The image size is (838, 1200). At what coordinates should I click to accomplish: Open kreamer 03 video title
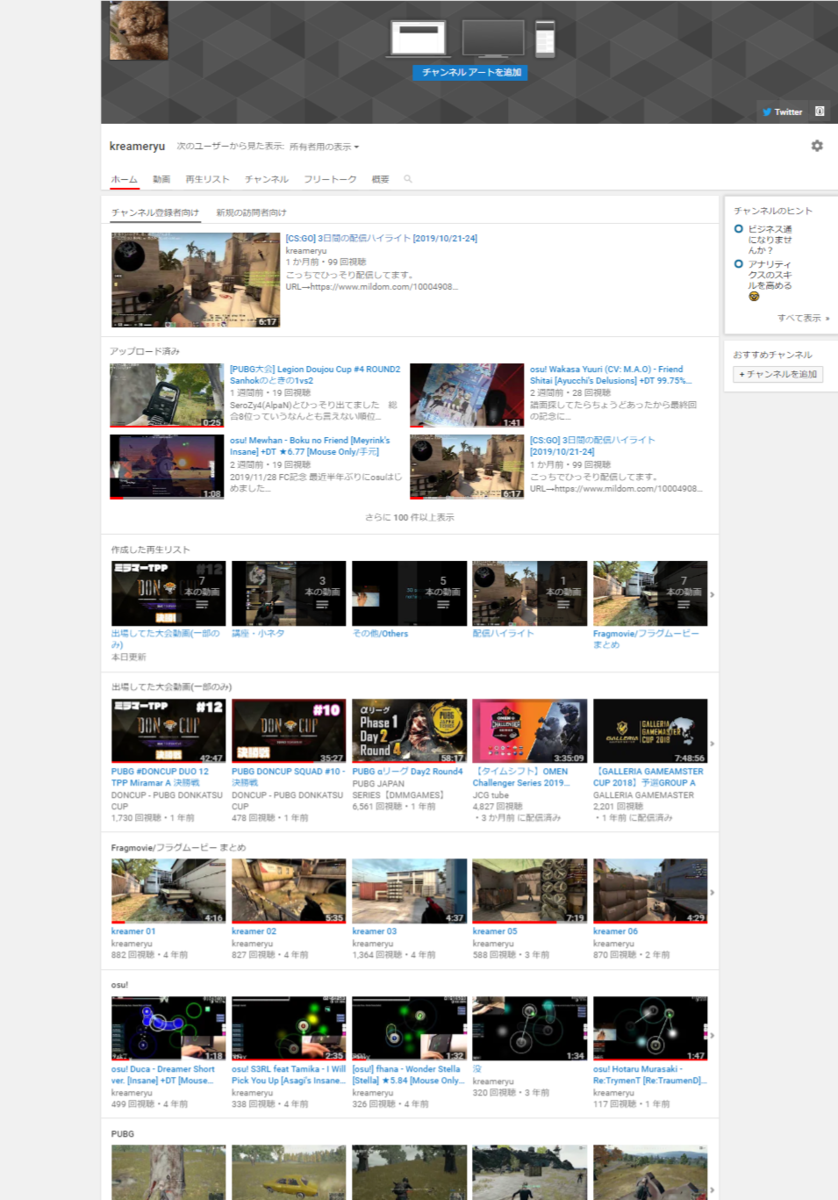(374, 931)
